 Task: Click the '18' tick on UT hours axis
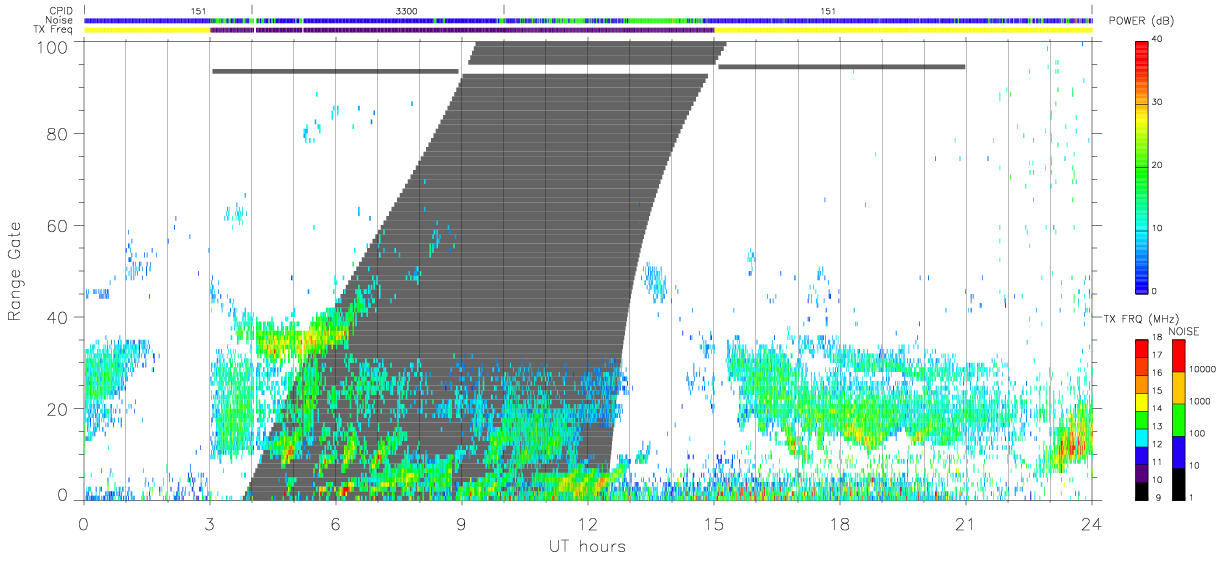(x=840, y=523)
